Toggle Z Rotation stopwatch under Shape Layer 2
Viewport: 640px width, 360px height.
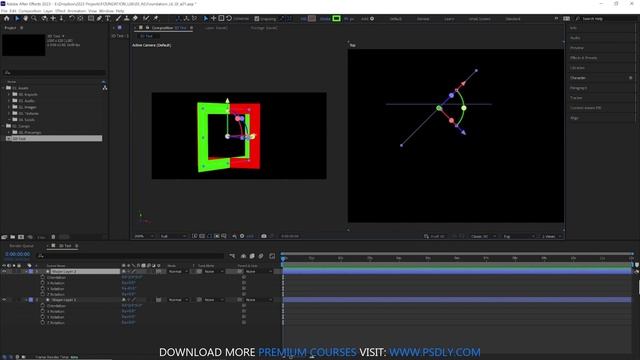click(x=42, y=294)
